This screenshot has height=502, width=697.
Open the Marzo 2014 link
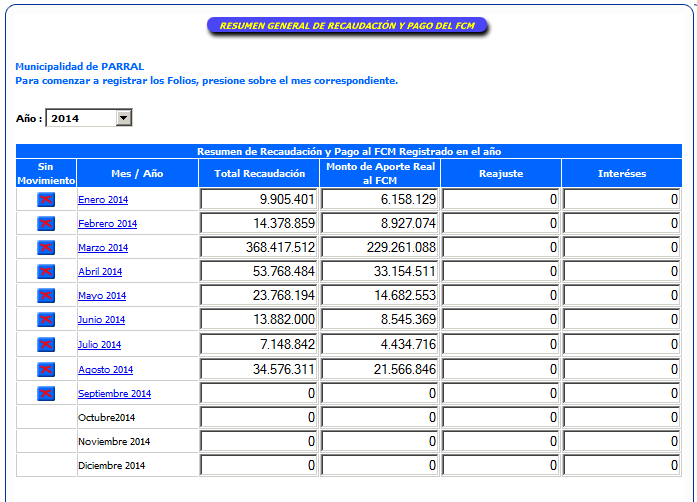pos(103,248)
